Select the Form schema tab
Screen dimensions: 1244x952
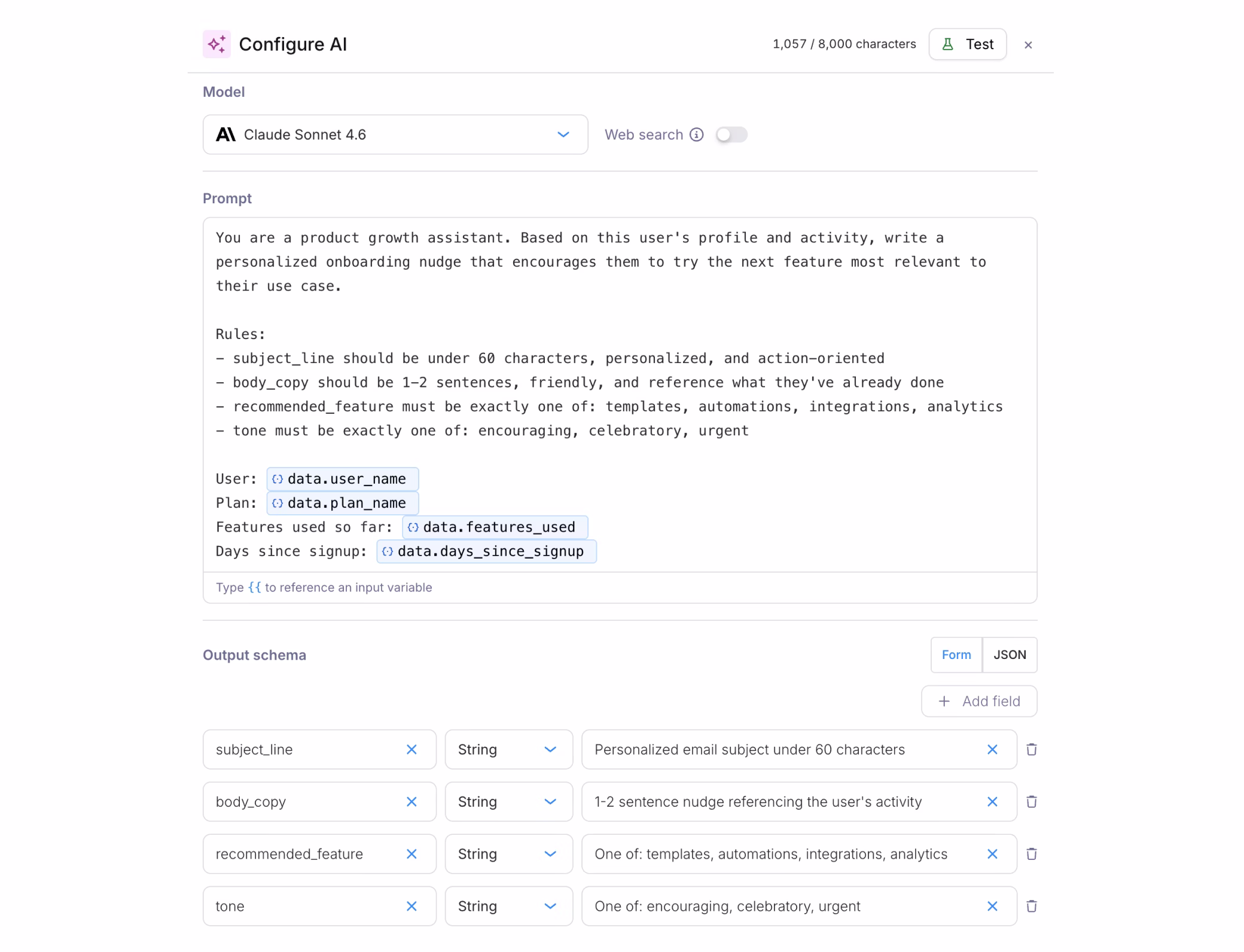click(x=956, y=655)
